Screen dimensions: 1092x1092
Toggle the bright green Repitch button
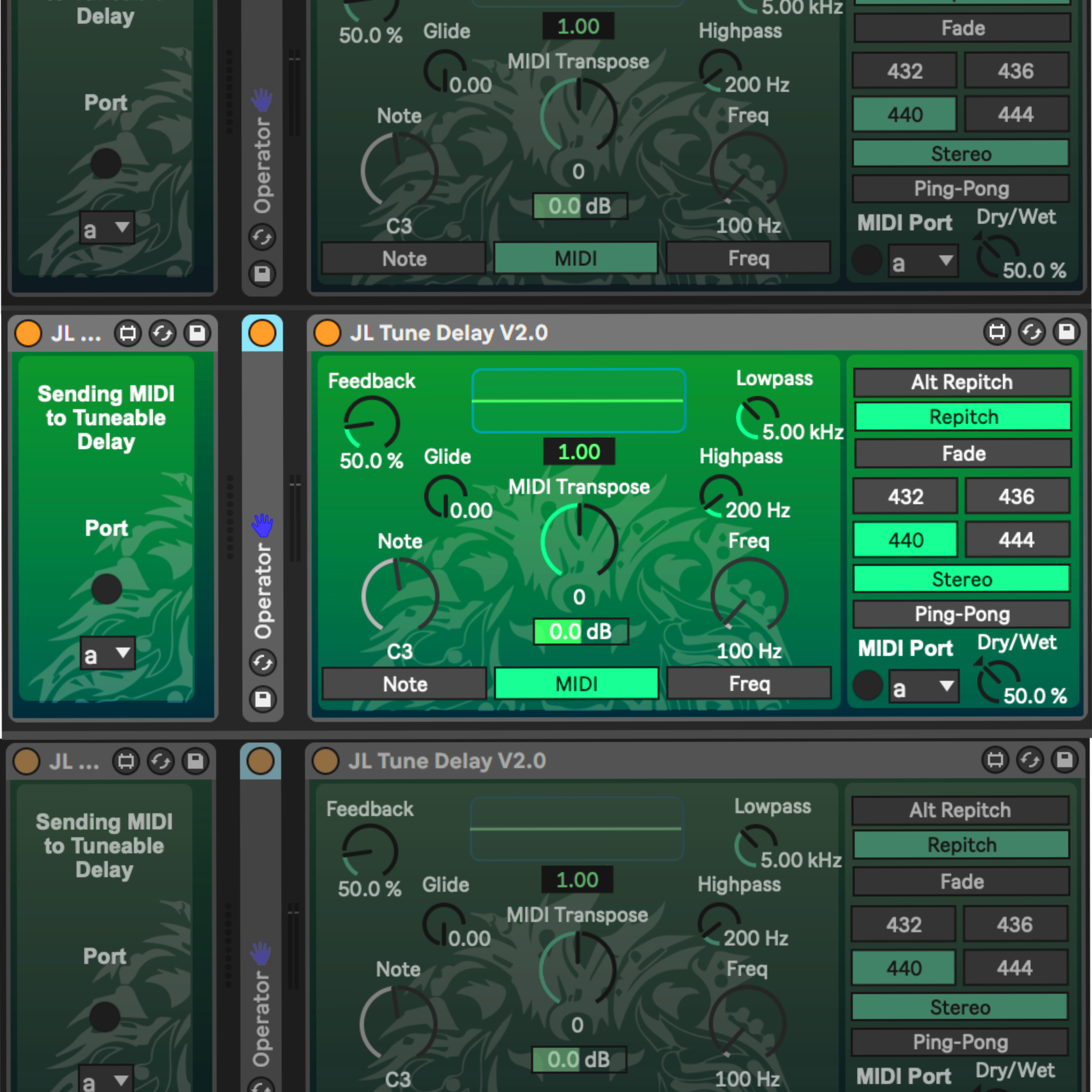pyautogui.click(x=962, y=417)
